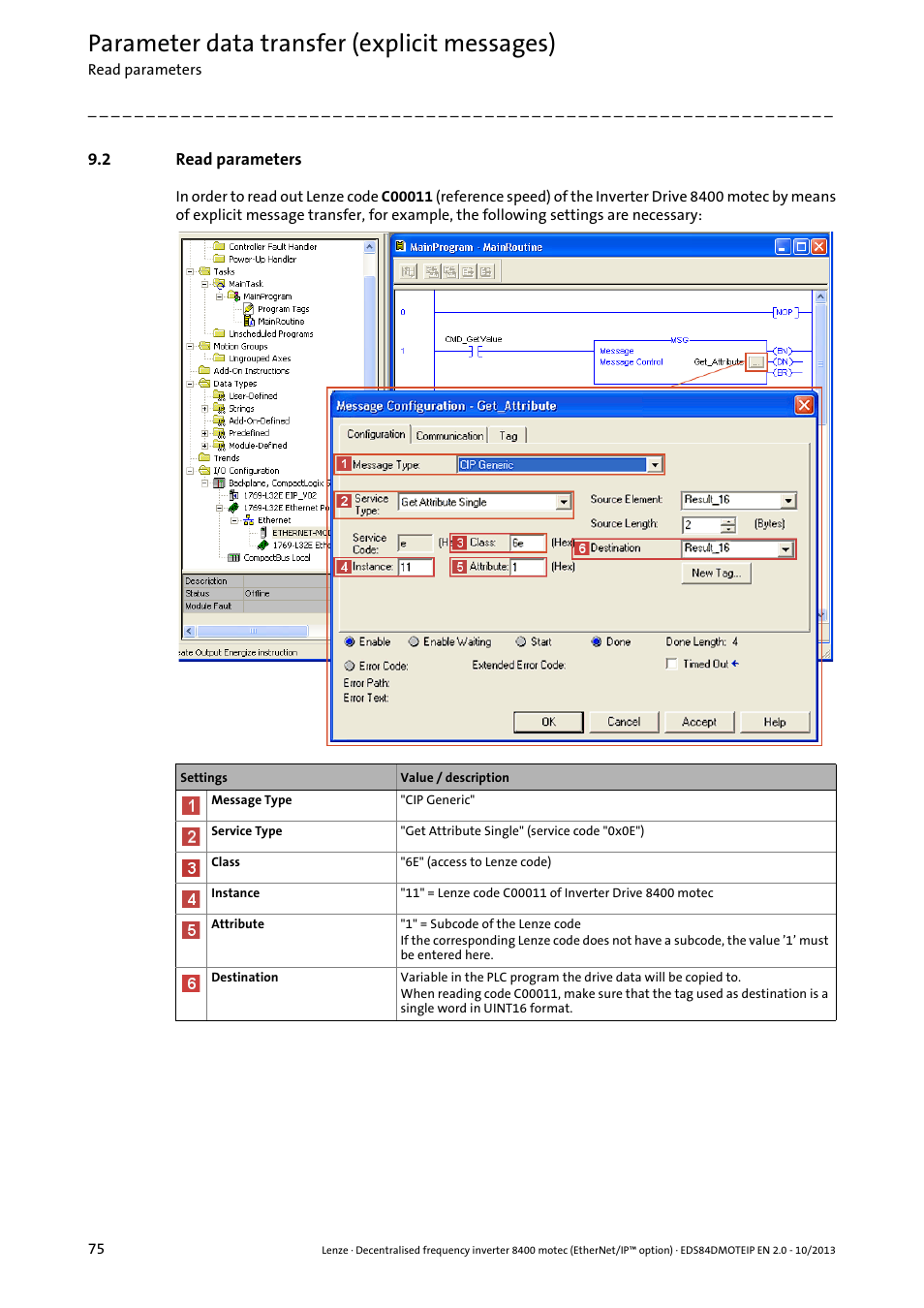924x1308 pixels.
Task: Expand the Module-Defined tree node
Action: (x=204, y=446)
